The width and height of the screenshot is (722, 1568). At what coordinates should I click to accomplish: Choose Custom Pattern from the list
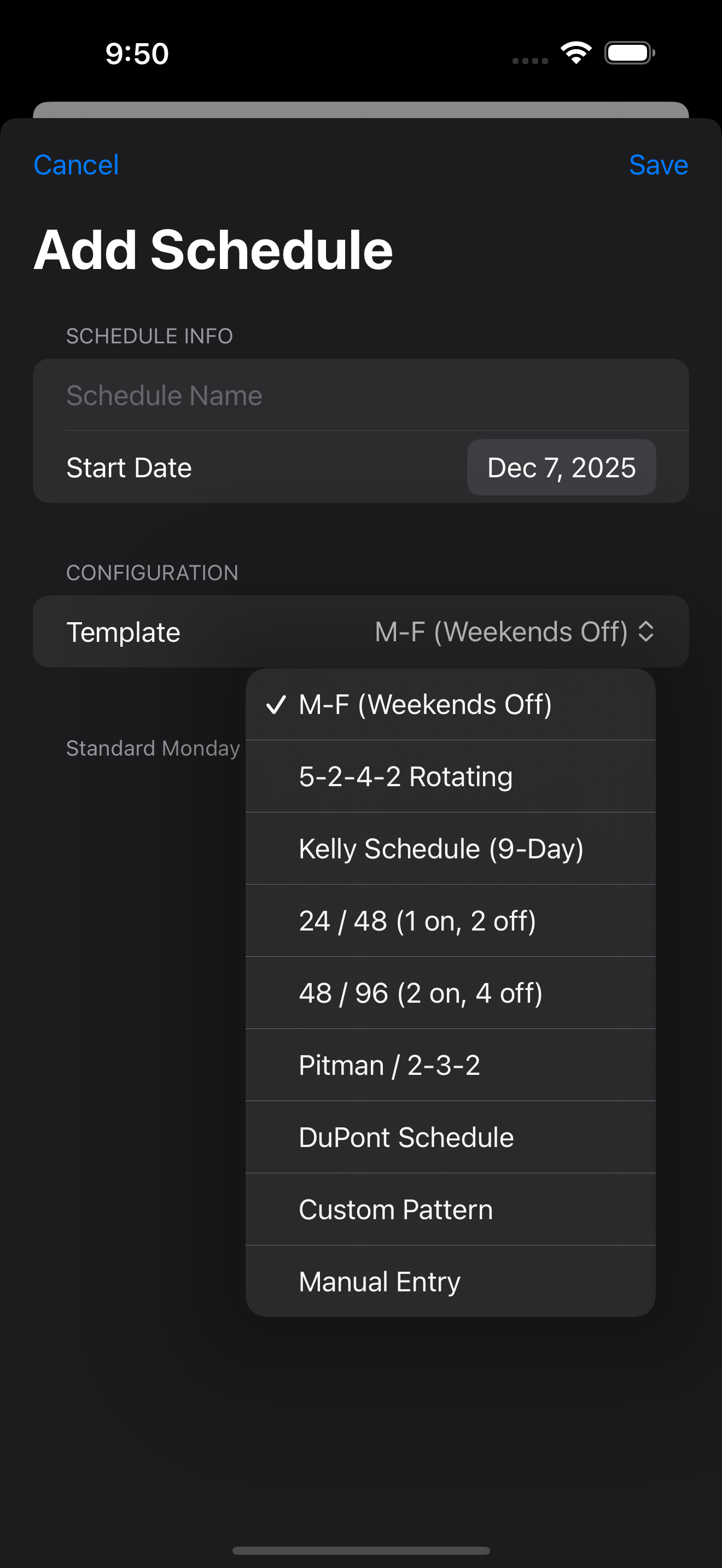pyautogui.click(x=395, y=1209)
